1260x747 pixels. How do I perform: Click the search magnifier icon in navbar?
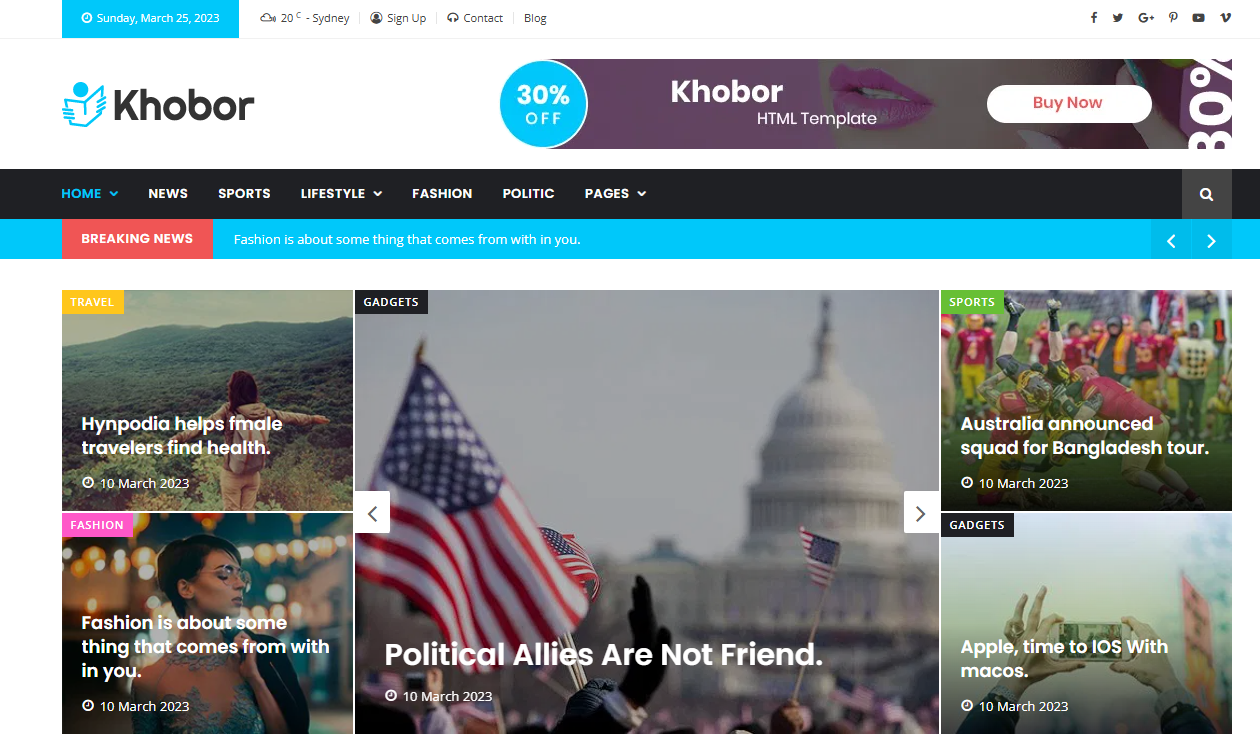pyautogui.click(x=1207, y=194)
